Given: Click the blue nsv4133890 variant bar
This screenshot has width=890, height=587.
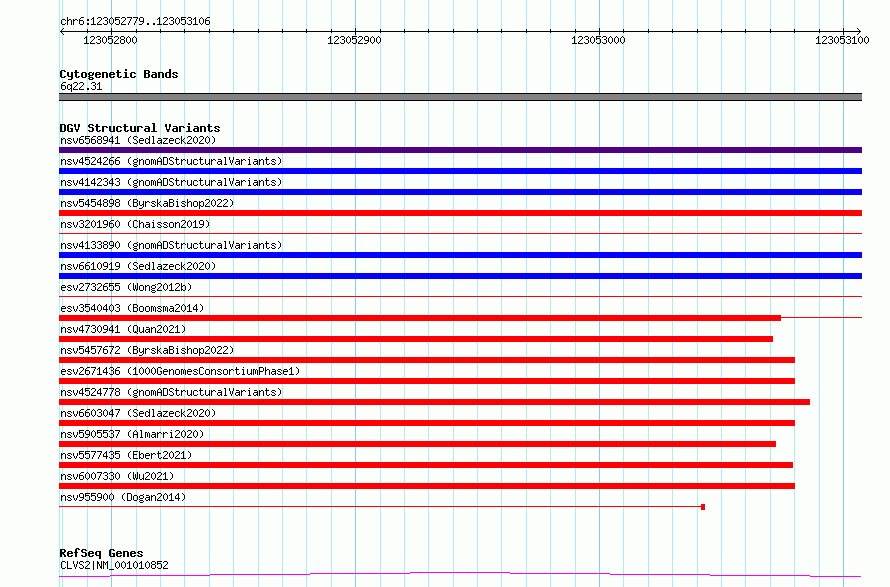Looking at the screenshot, I should point(460,255).
